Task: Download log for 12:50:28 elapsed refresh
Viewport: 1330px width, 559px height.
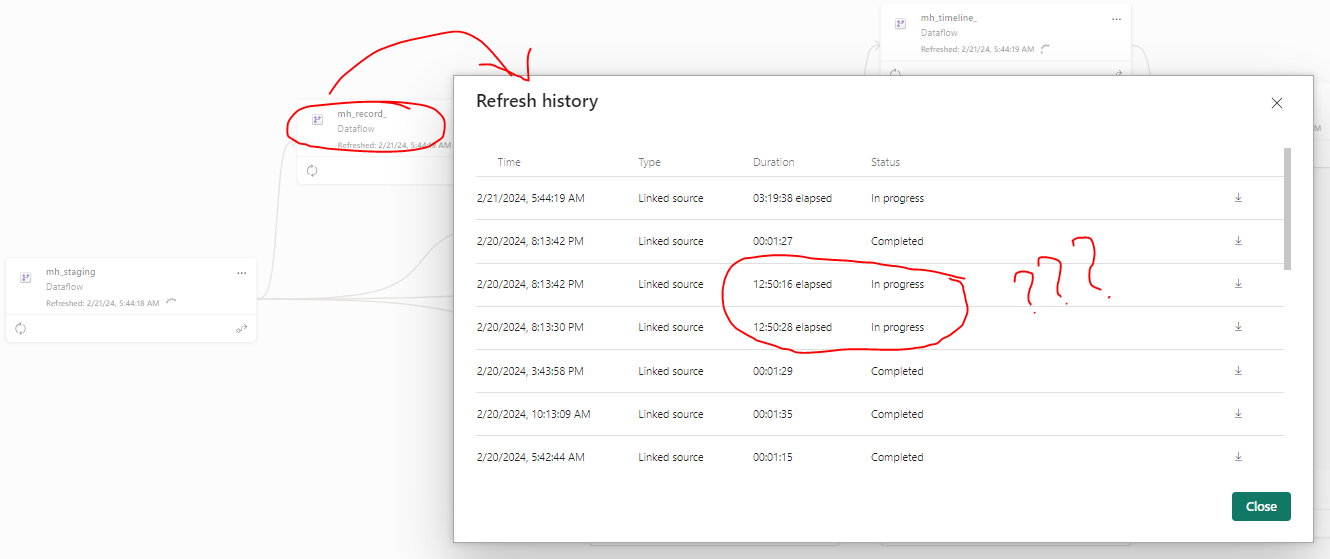Action: pos(1238,327)
